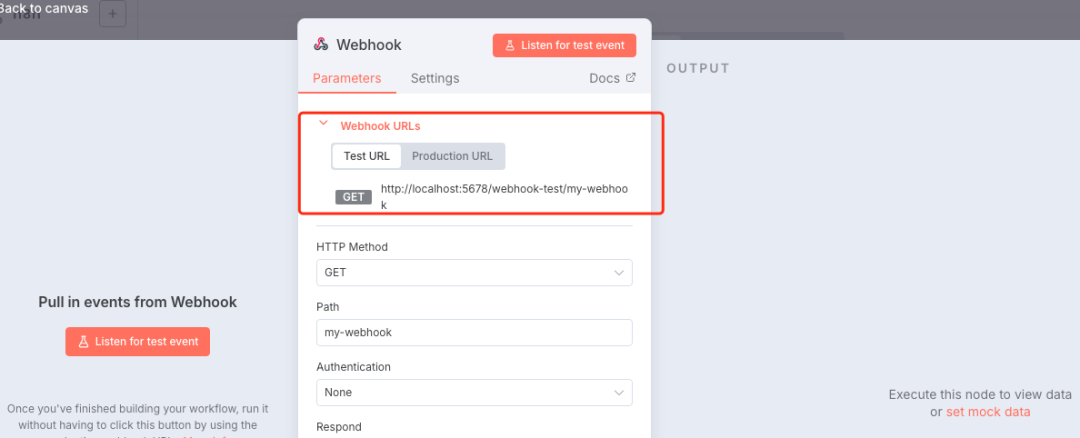The image size is (1080, 438).
Task: Click the set mock data link
Action: (x=988, y=411)
